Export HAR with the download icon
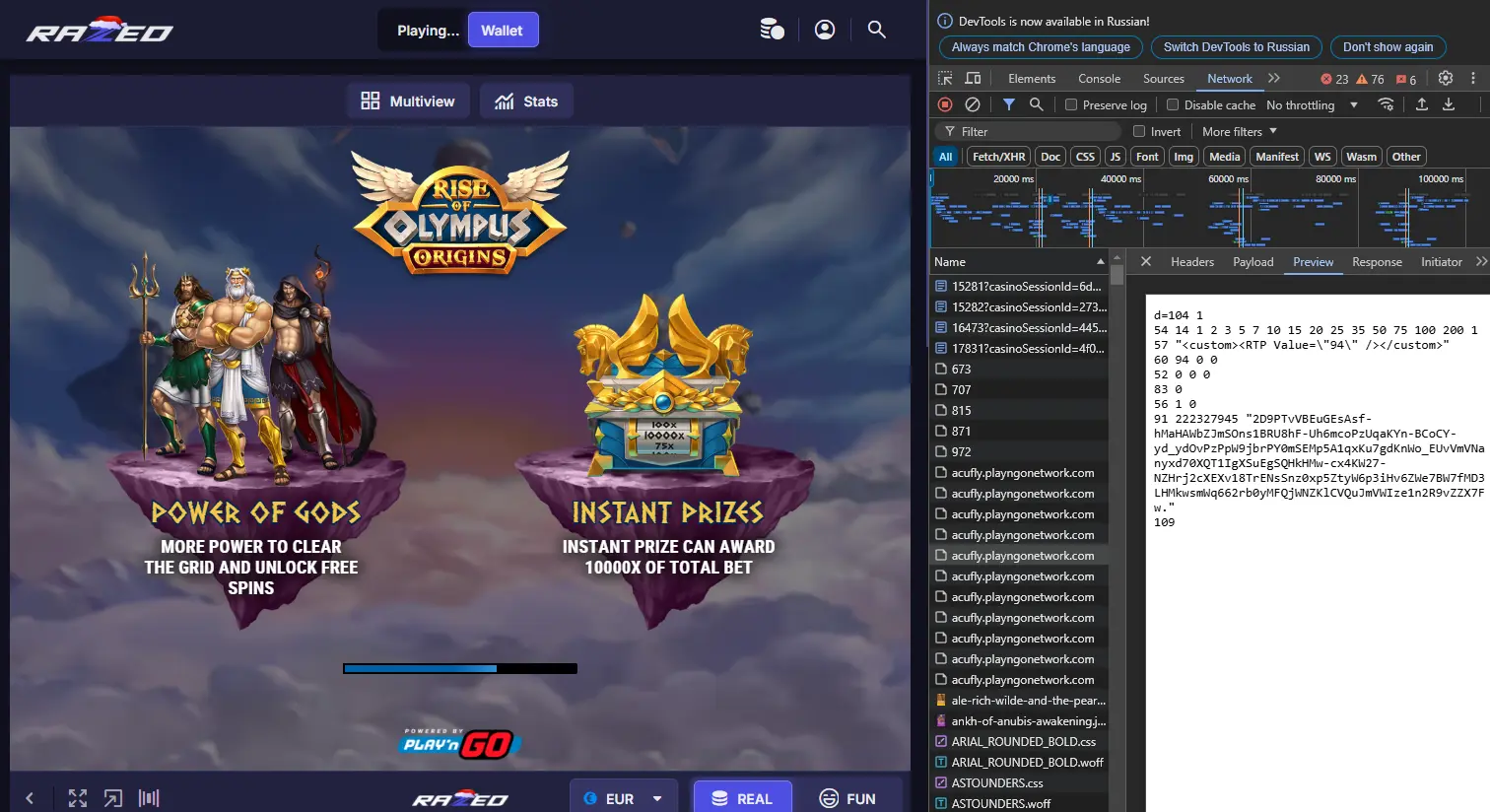 (x=1449, y=104)
